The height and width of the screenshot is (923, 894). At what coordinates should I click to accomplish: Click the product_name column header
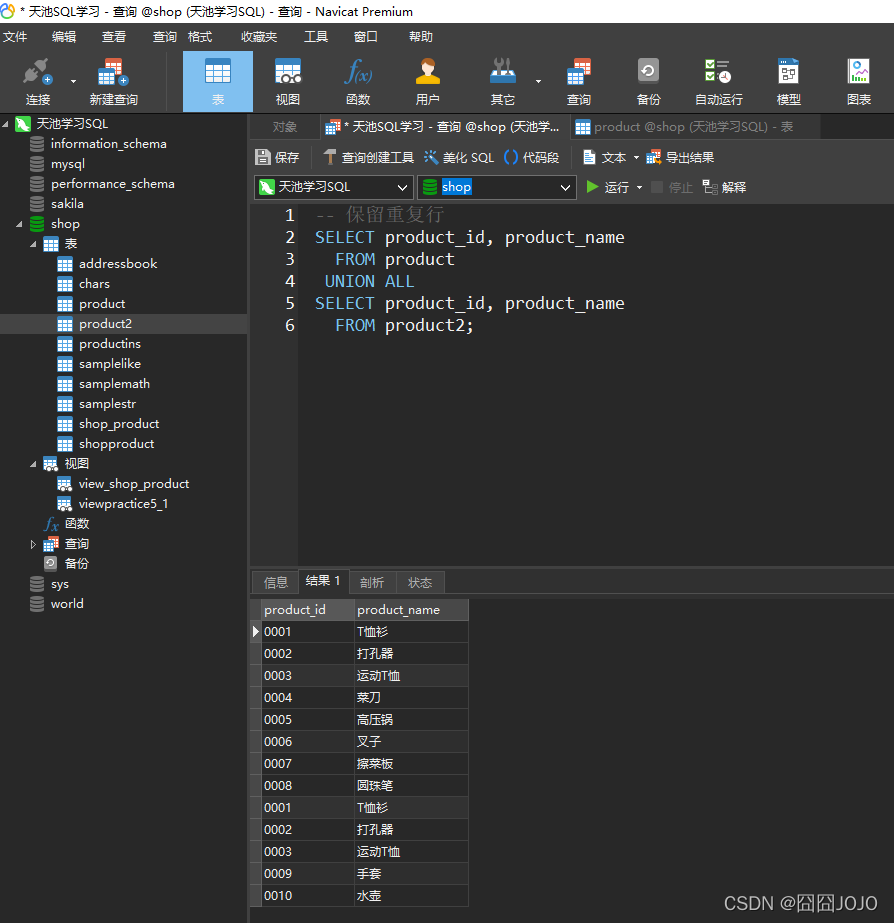pos(411,610)
